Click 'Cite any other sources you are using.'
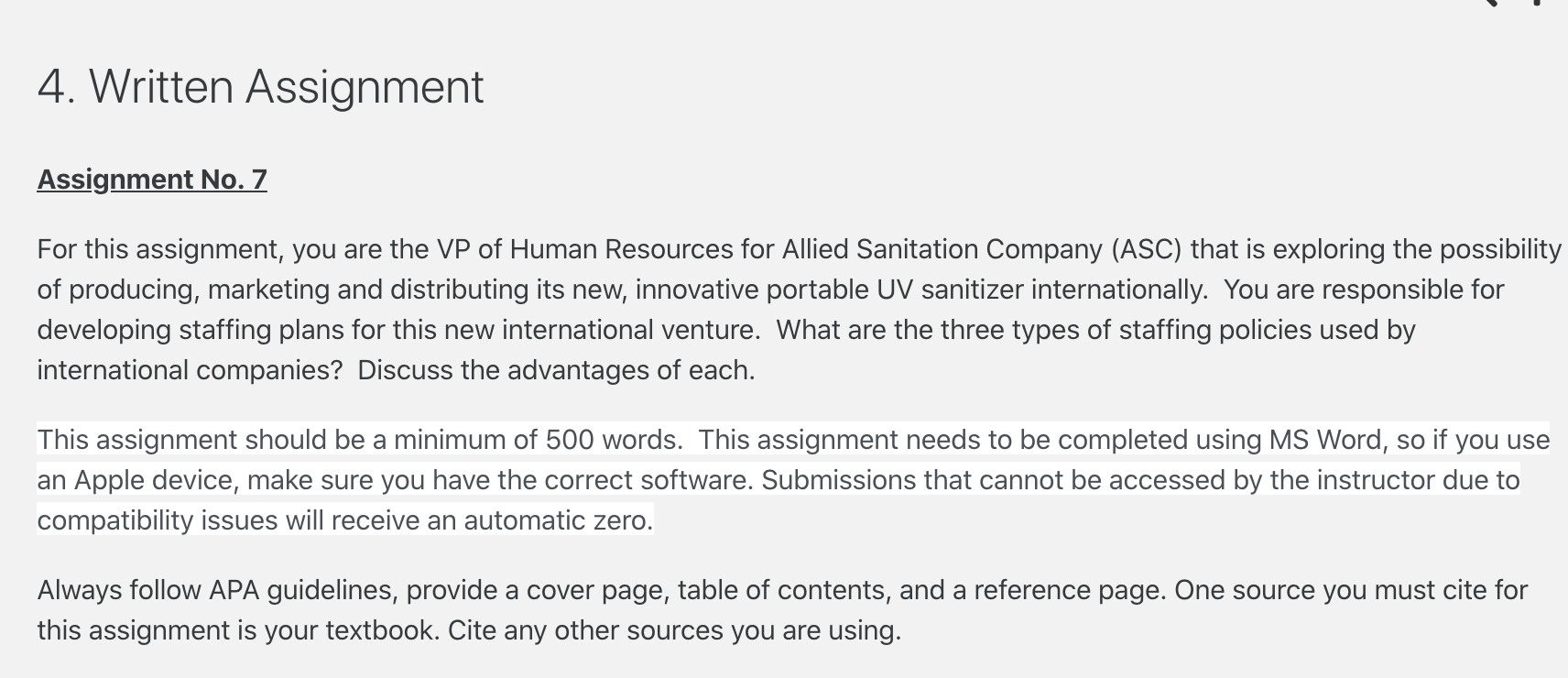The height and width of the screenshot is (678, 1568). click(674, 630)
